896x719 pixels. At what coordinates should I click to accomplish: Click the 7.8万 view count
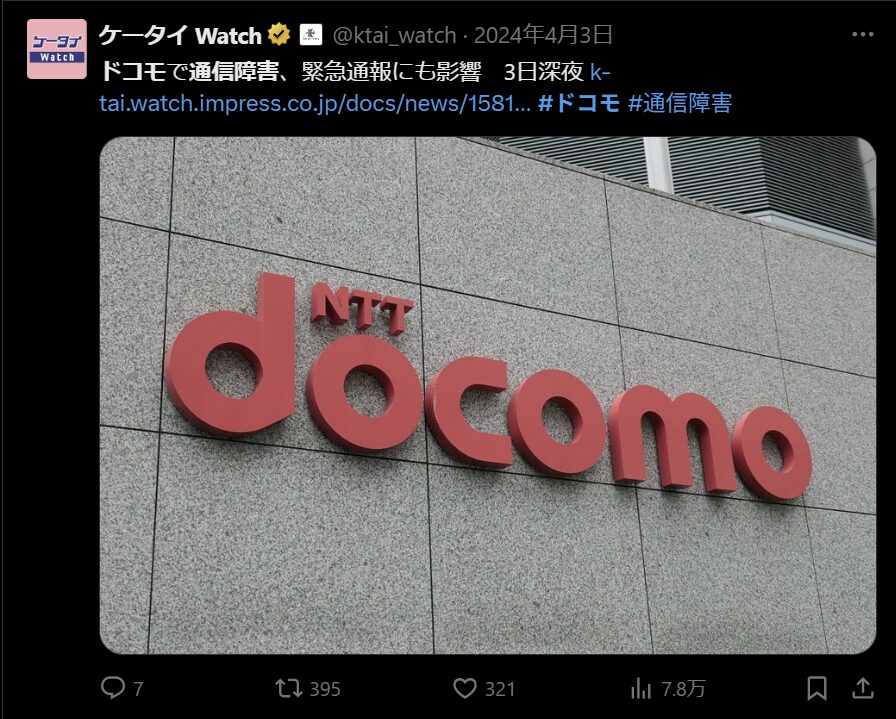683,689
